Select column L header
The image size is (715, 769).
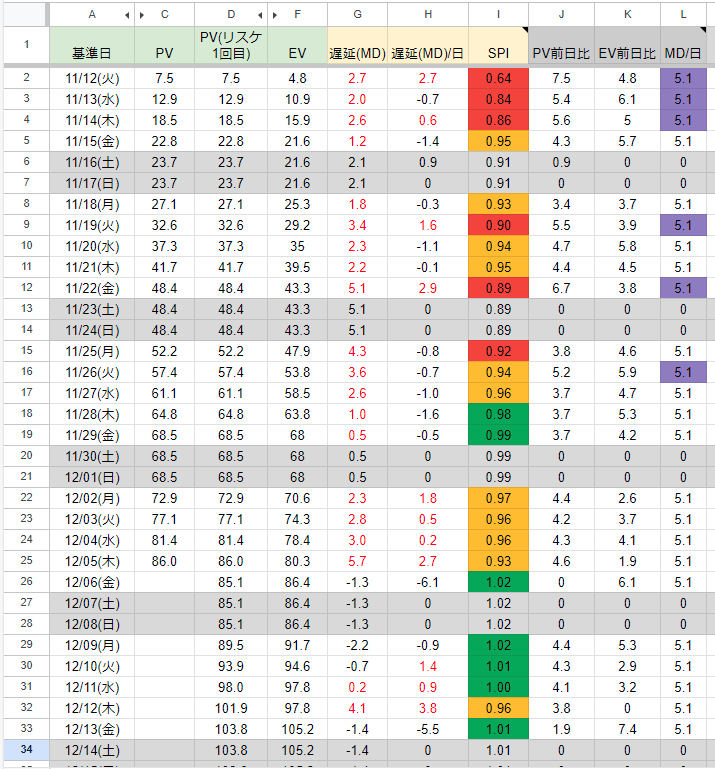683,15
